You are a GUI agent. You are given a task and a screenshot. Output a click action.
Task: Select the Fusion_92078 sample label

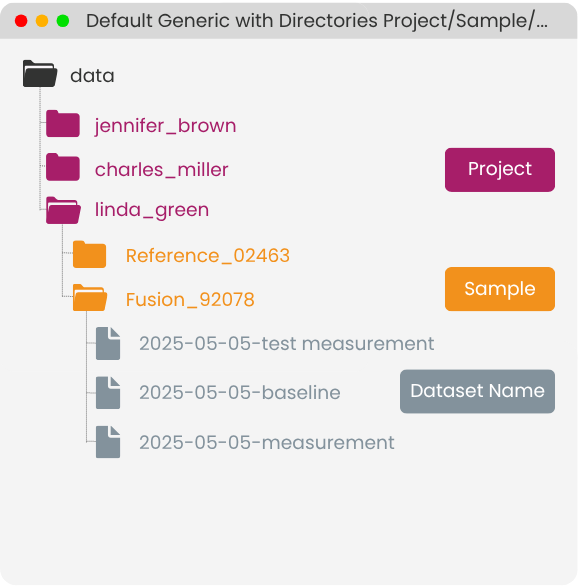[190, 300]
